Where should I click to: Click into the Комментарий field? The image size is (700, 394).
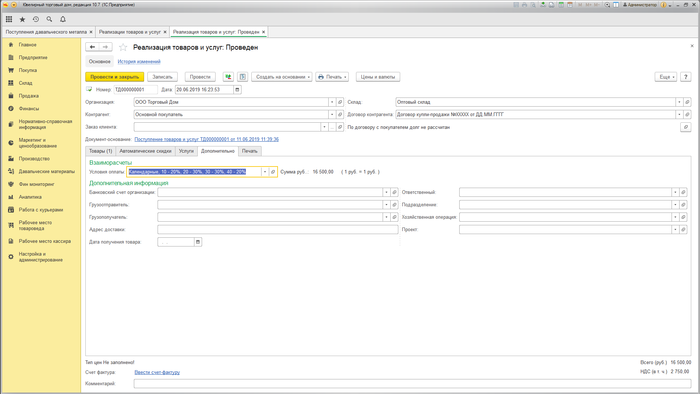click(x=412, y=383)
